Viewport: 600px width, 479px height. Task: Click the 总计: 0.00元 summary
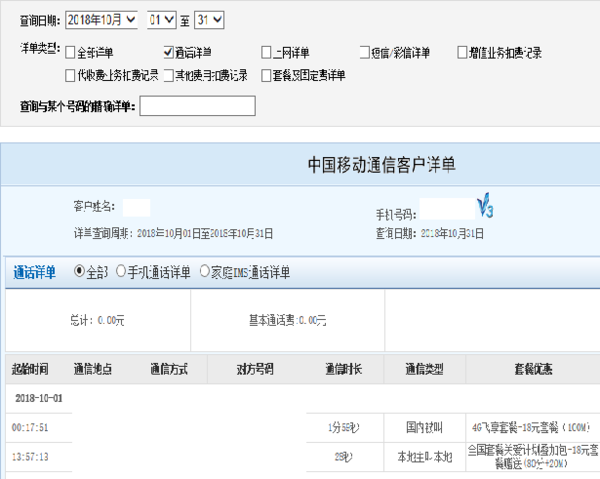pos(98,320)
